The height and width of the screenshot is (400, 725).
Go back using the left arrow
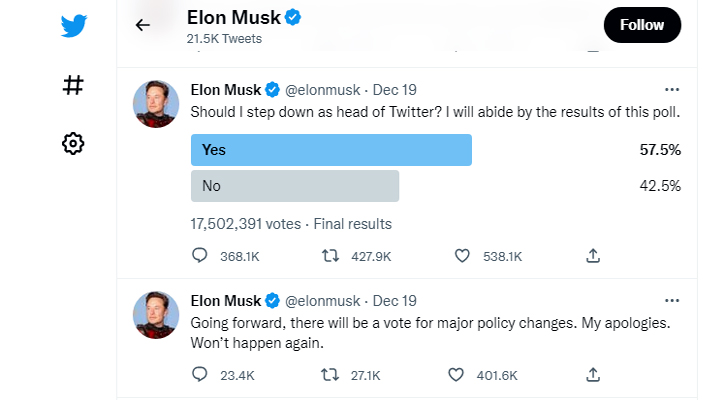tap(142, 25)
